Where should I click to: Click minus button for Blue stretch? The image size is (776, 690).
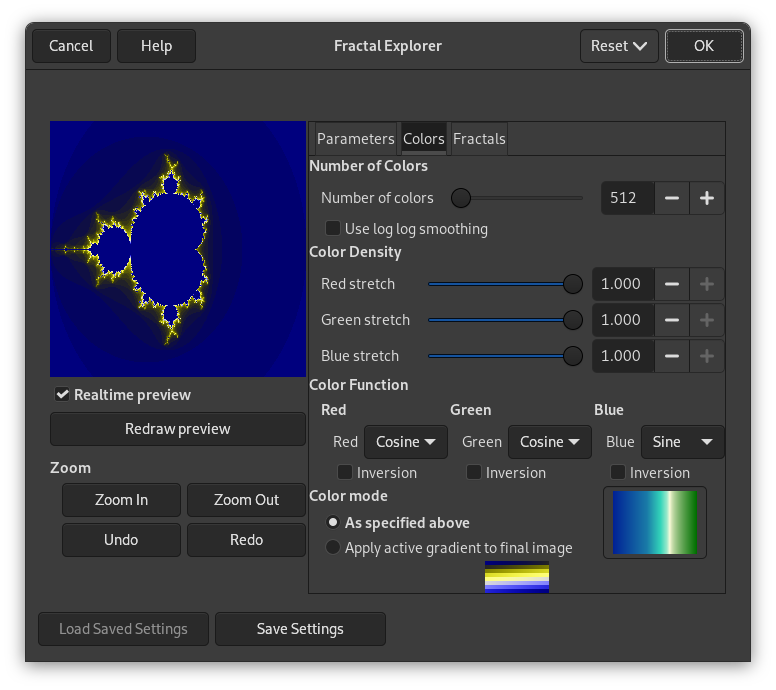tap(672, 356)
